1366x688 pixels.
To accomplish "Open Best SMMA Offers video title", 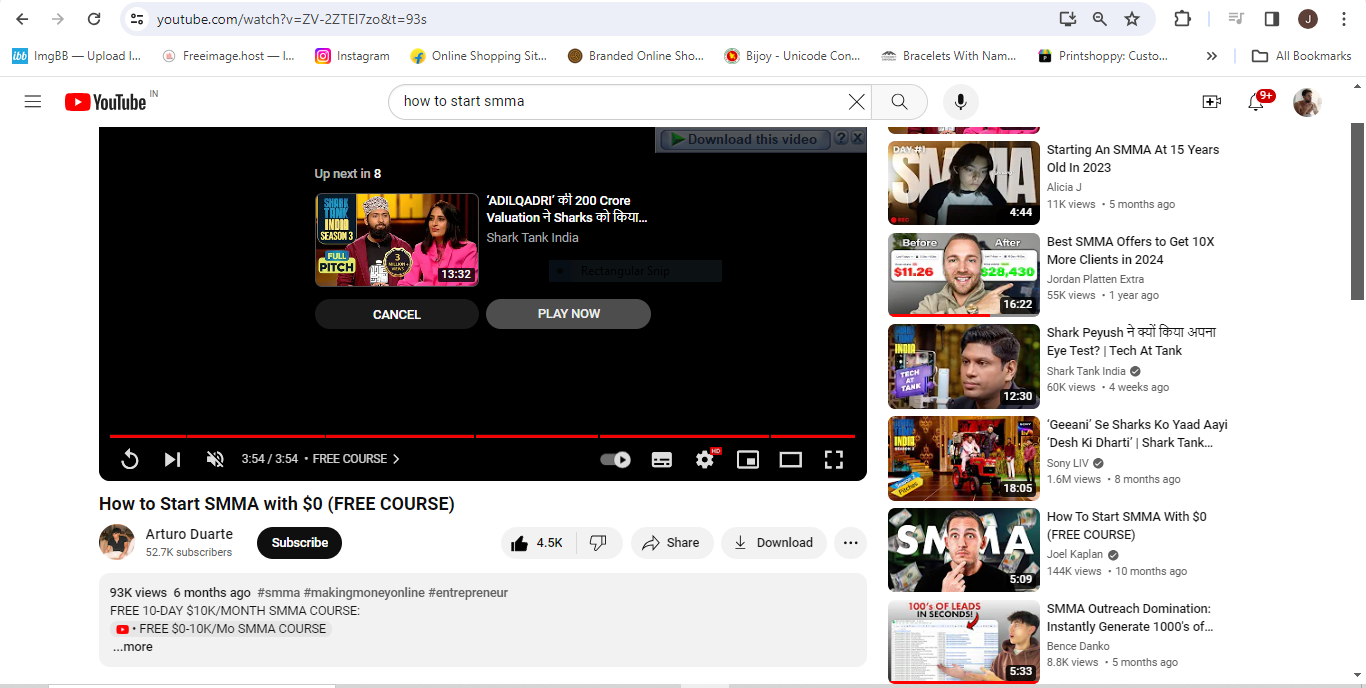I will 1130,250.
